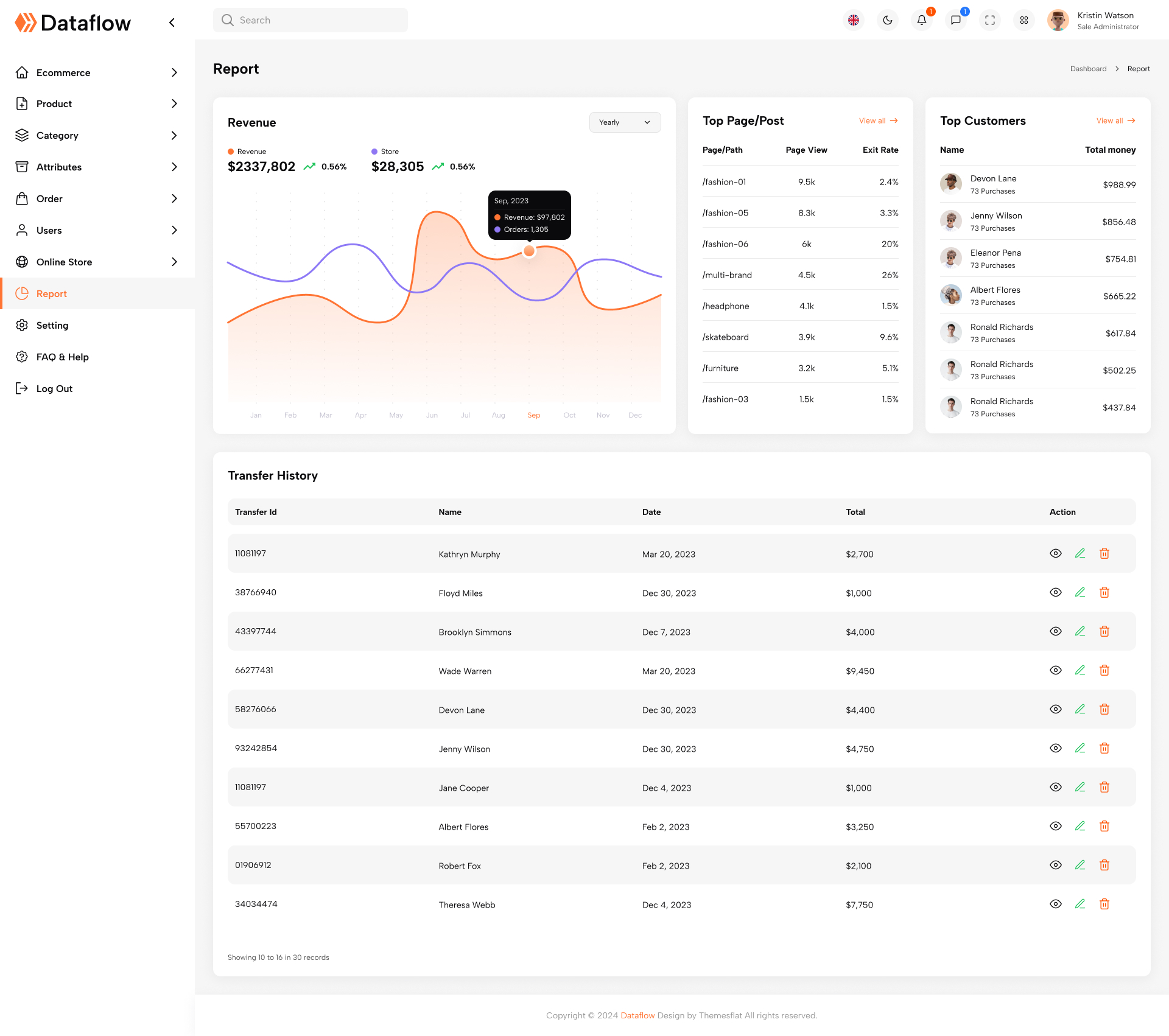The width and height of the screenshot is (1169, 1036).
Task: Click the Log Out icon in sidebar
Action: (23, 388)
